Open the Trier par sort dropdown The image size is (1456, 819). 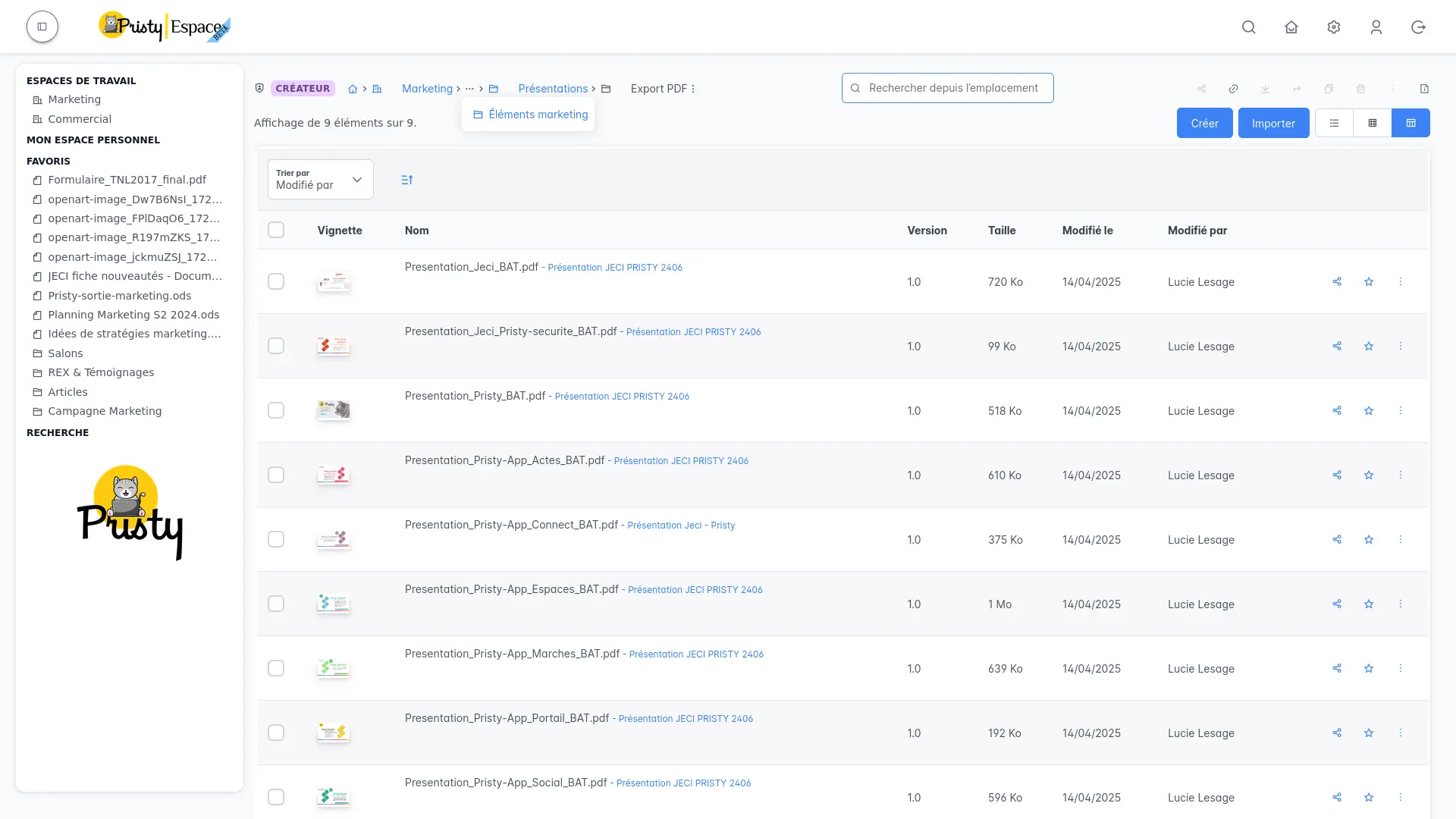[x=321, y=180]
